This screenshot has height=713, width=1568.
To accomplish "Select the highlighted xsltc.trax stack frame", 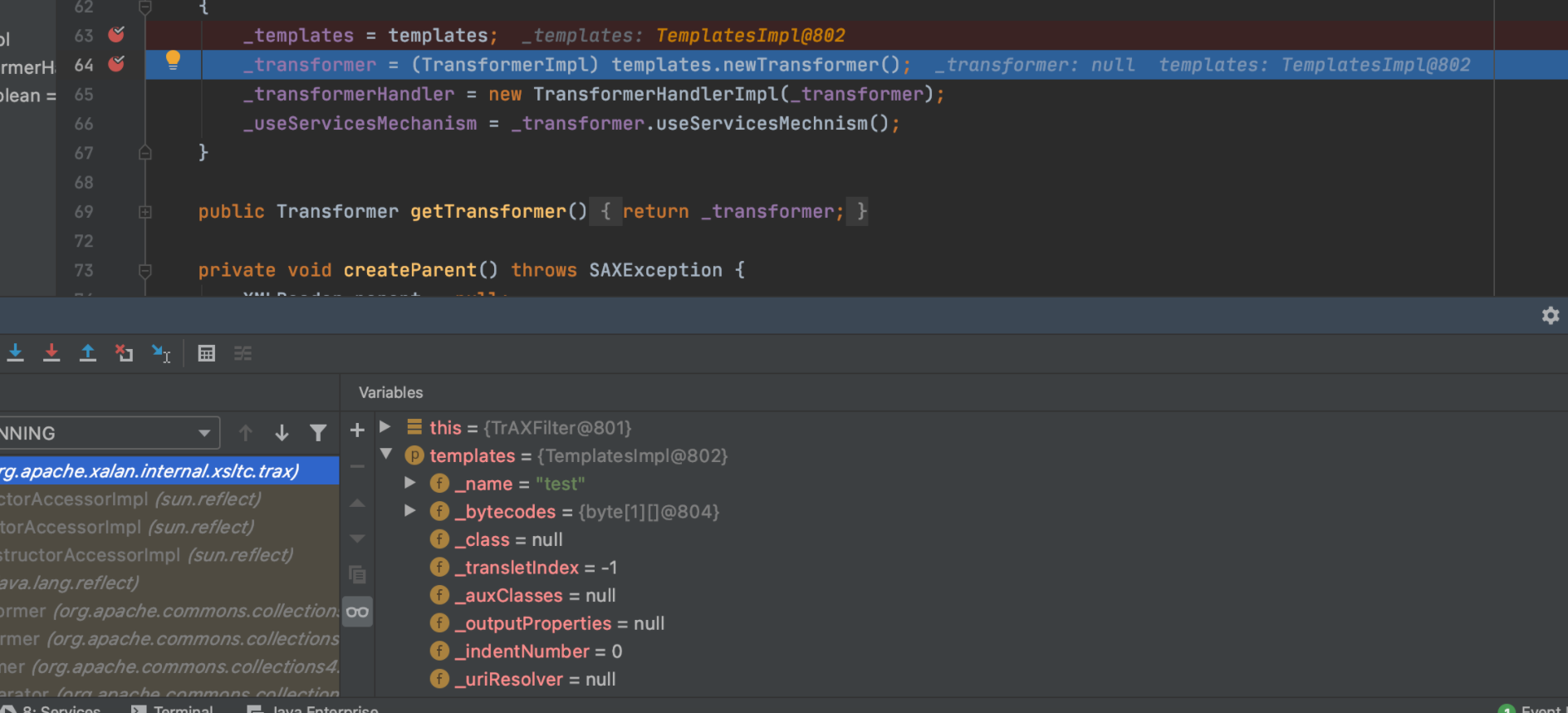I will tap(169, 471).
